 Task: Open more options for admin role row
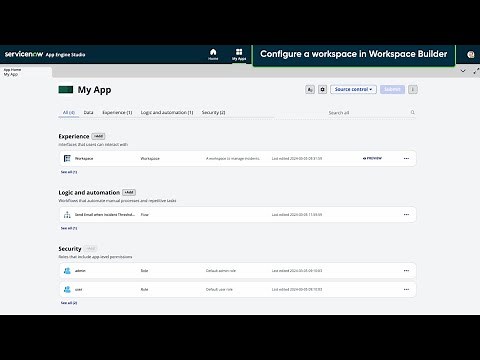pyautogui.click(x=406, y=271)
